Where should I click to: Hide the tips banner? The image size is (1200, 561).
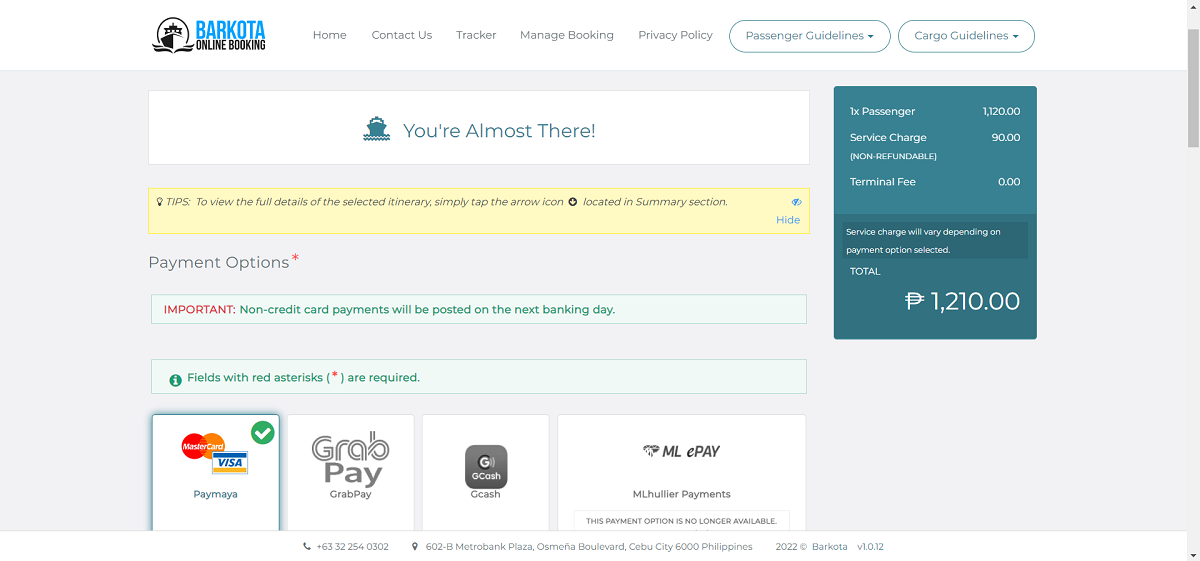click(788, 220)
